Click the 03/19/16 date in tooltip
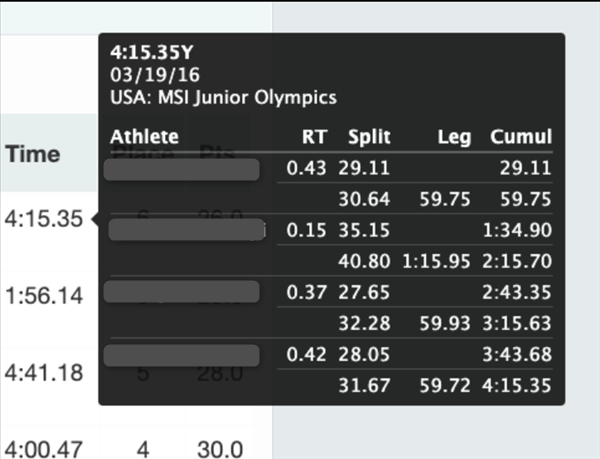Screen dimensions: 600x459 pos(155,75)
